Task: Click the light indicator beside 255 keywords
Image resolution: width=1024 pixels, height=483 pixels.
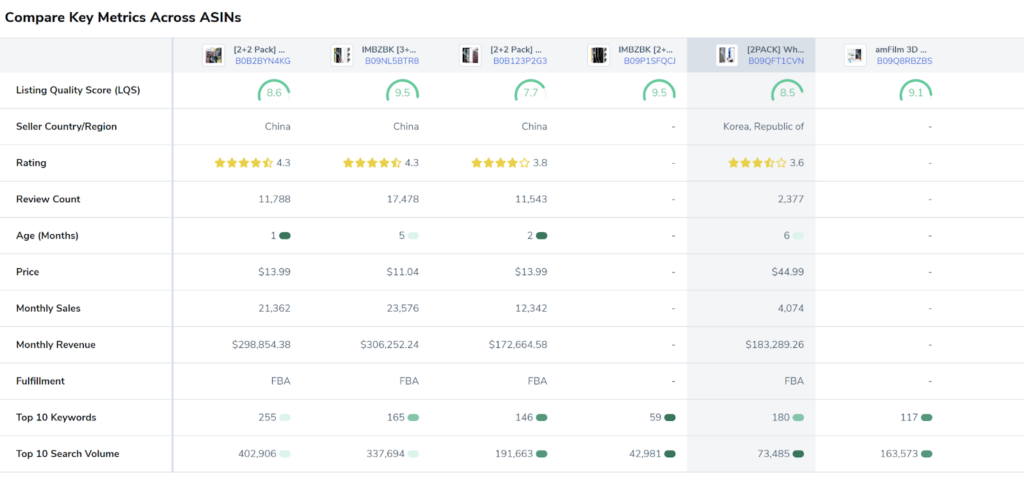Action: click(285, 417)
